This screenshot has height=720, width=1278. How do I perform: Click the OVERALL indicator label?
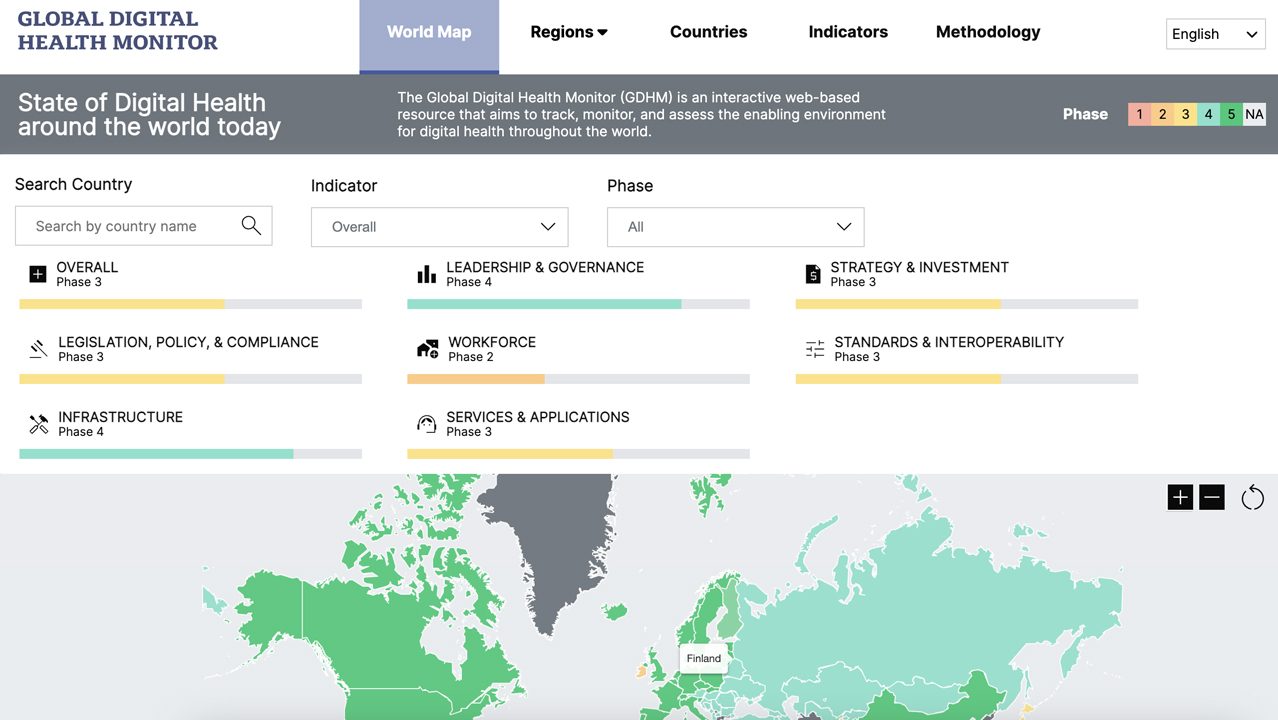[87, 267]
